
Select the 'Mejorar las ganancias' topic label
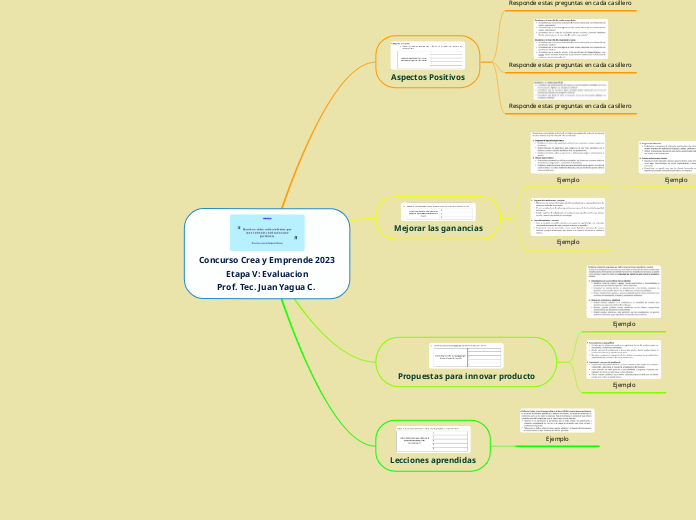(439, 228)
